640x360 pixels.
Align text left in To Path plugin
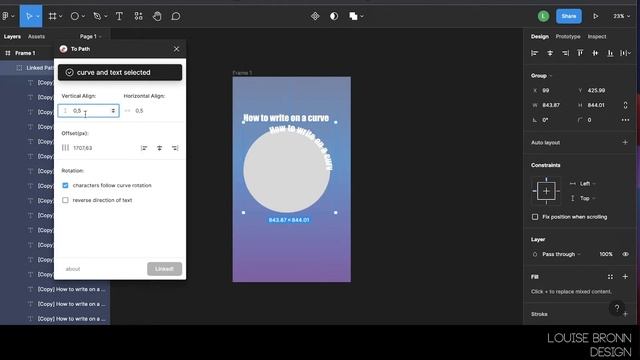[x=144, y=148]
